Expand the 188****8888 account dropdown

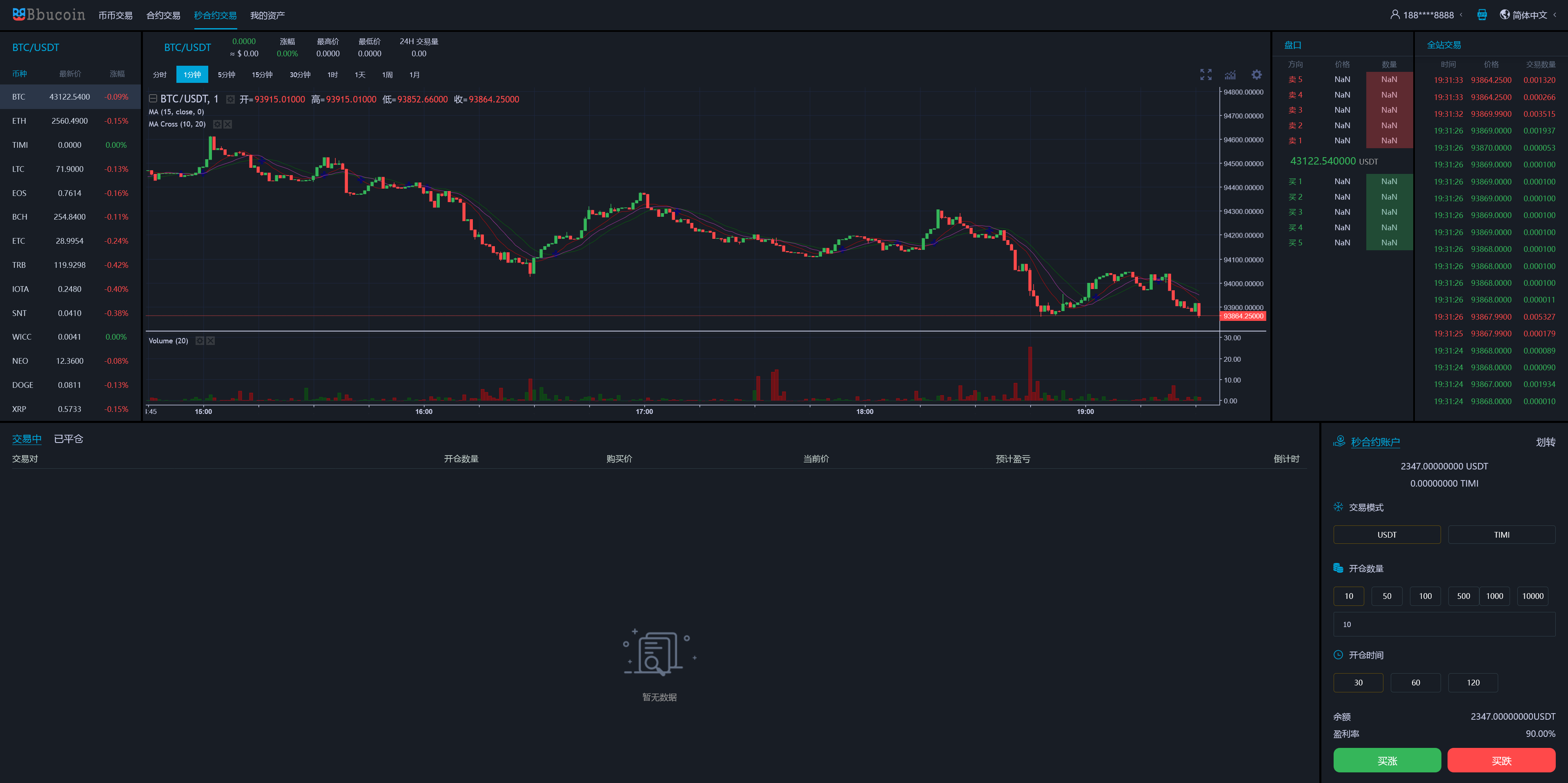pos(1428,15)
